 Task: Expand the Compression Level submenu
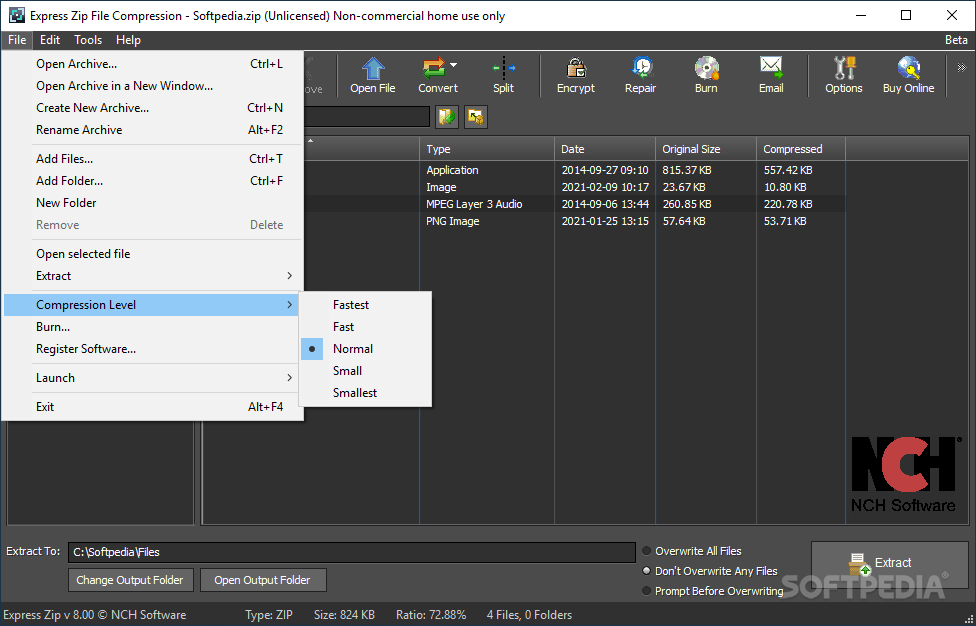(152, 305)
